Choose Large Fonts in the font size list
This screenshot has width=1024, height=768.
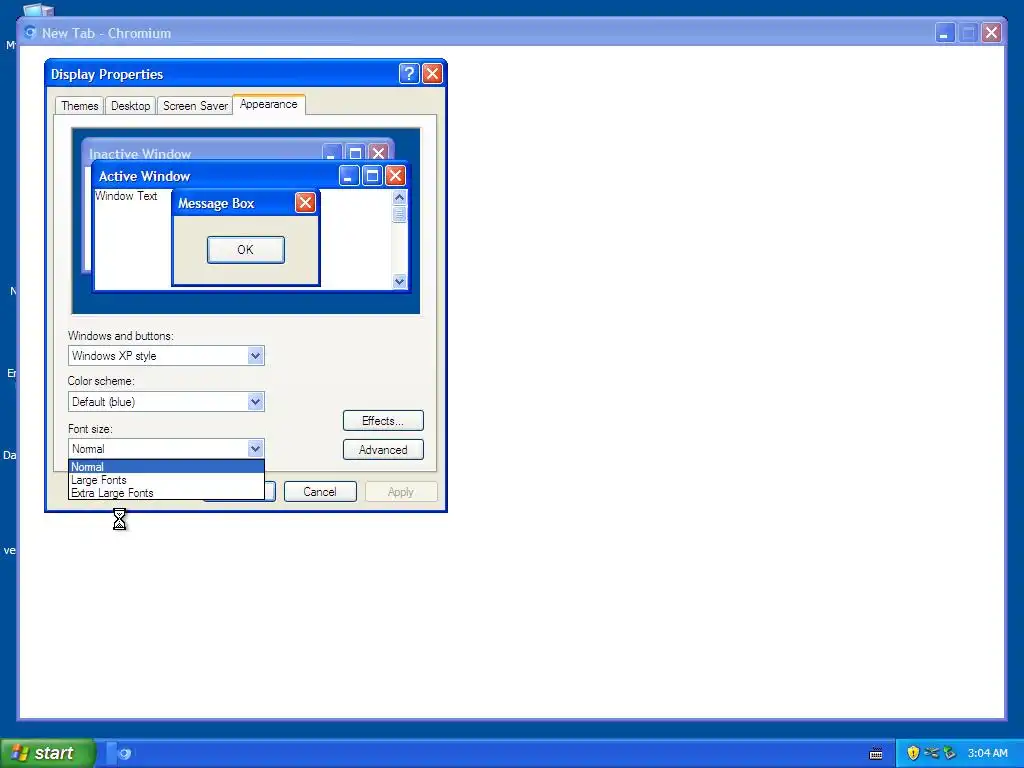point(166,480)
